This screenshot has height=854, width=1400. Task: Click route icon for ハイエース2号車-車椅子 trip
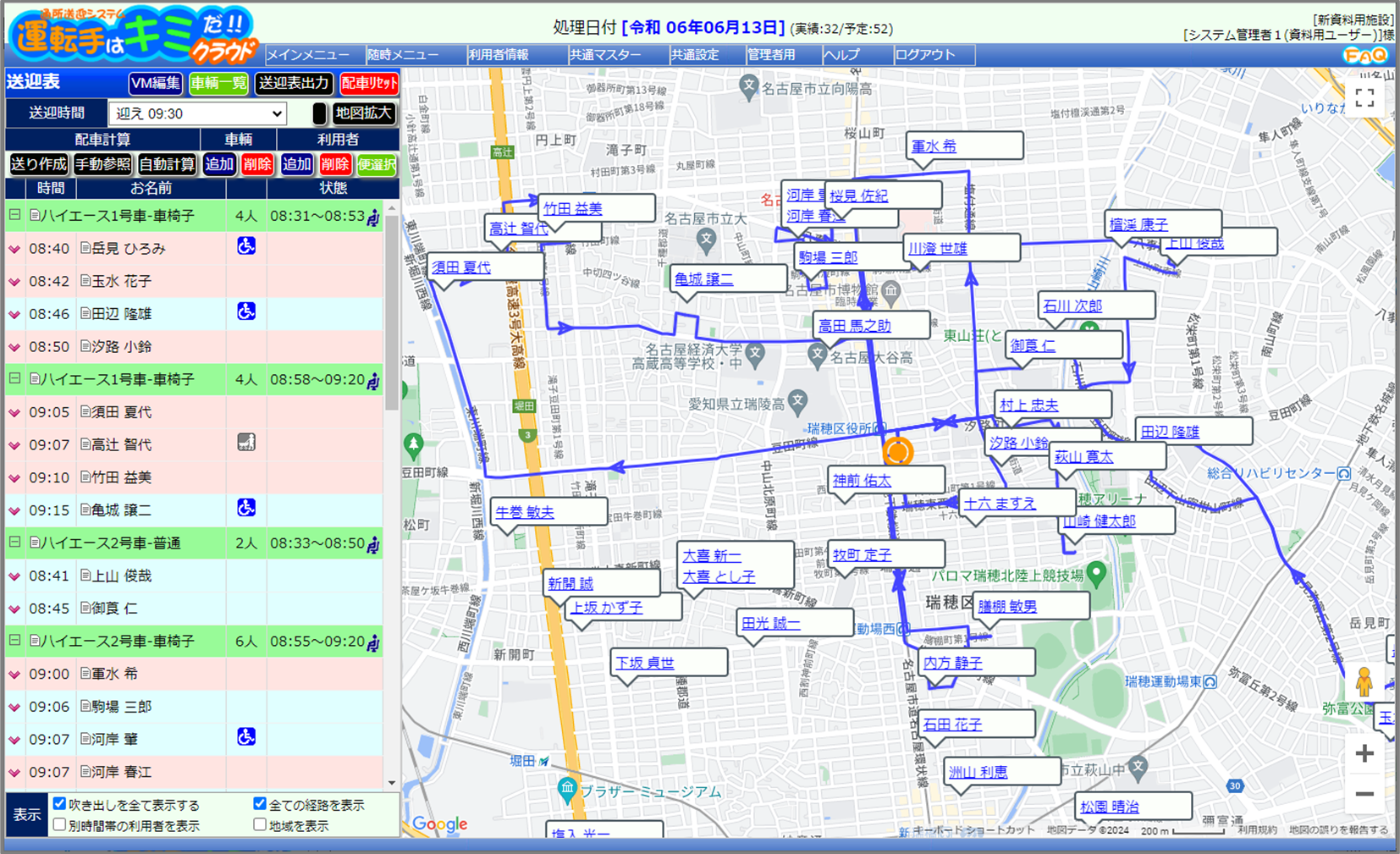373,642
